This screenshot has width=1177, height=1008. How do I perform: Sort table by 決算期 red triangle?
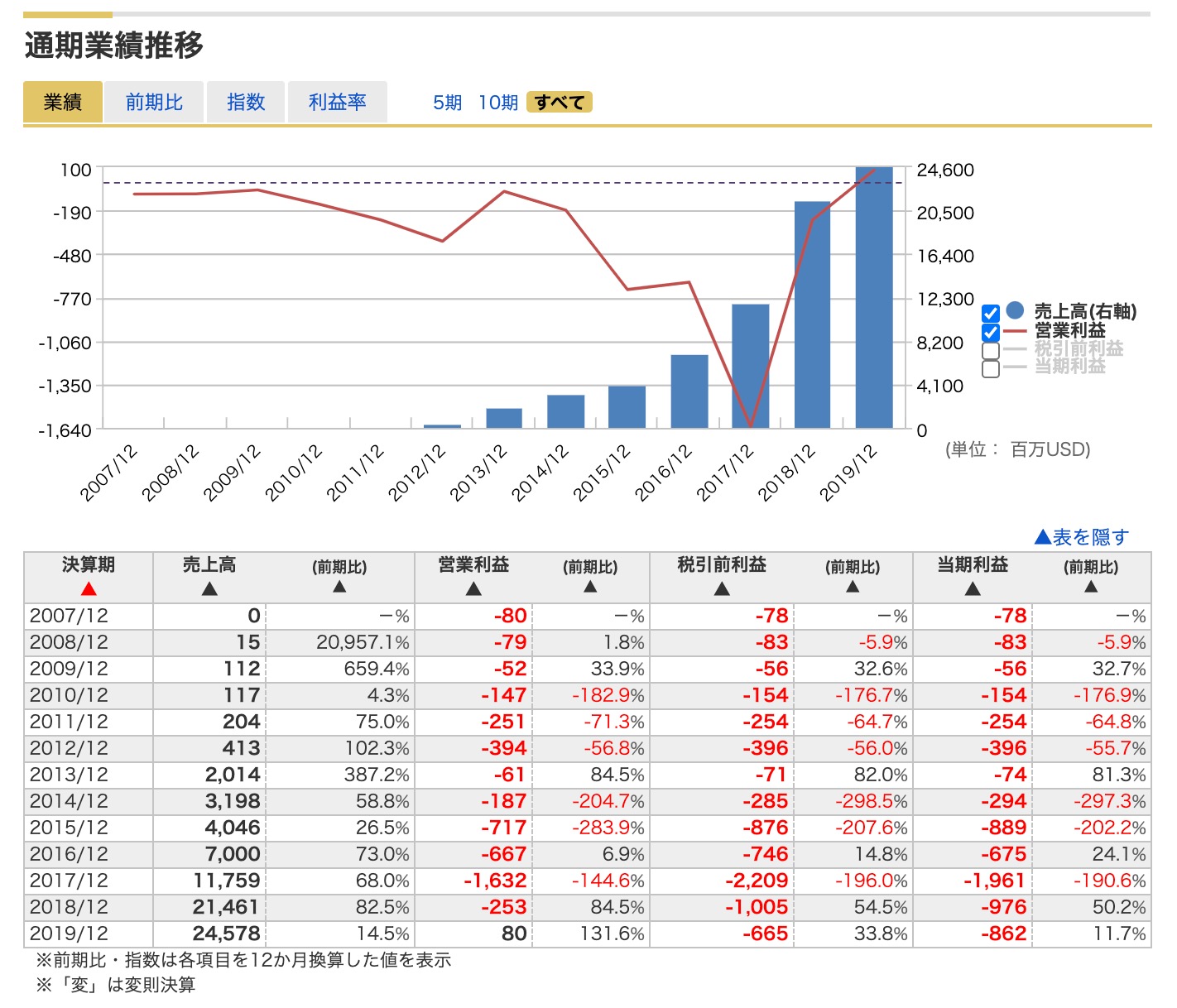(89, 588)
